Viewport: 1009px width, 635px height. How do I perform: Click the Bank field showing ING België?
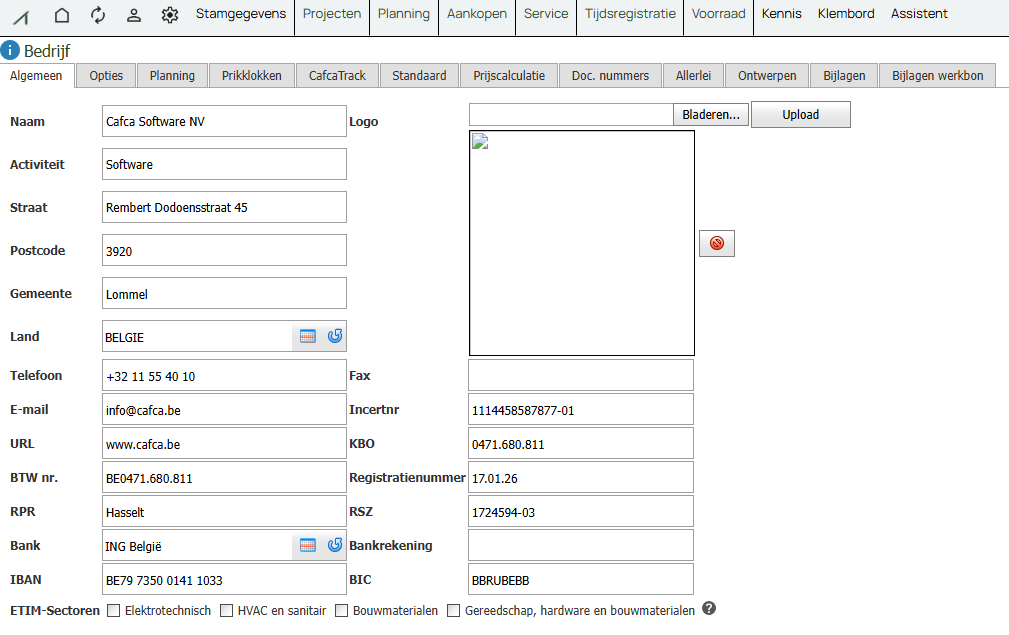click(198, 546)
